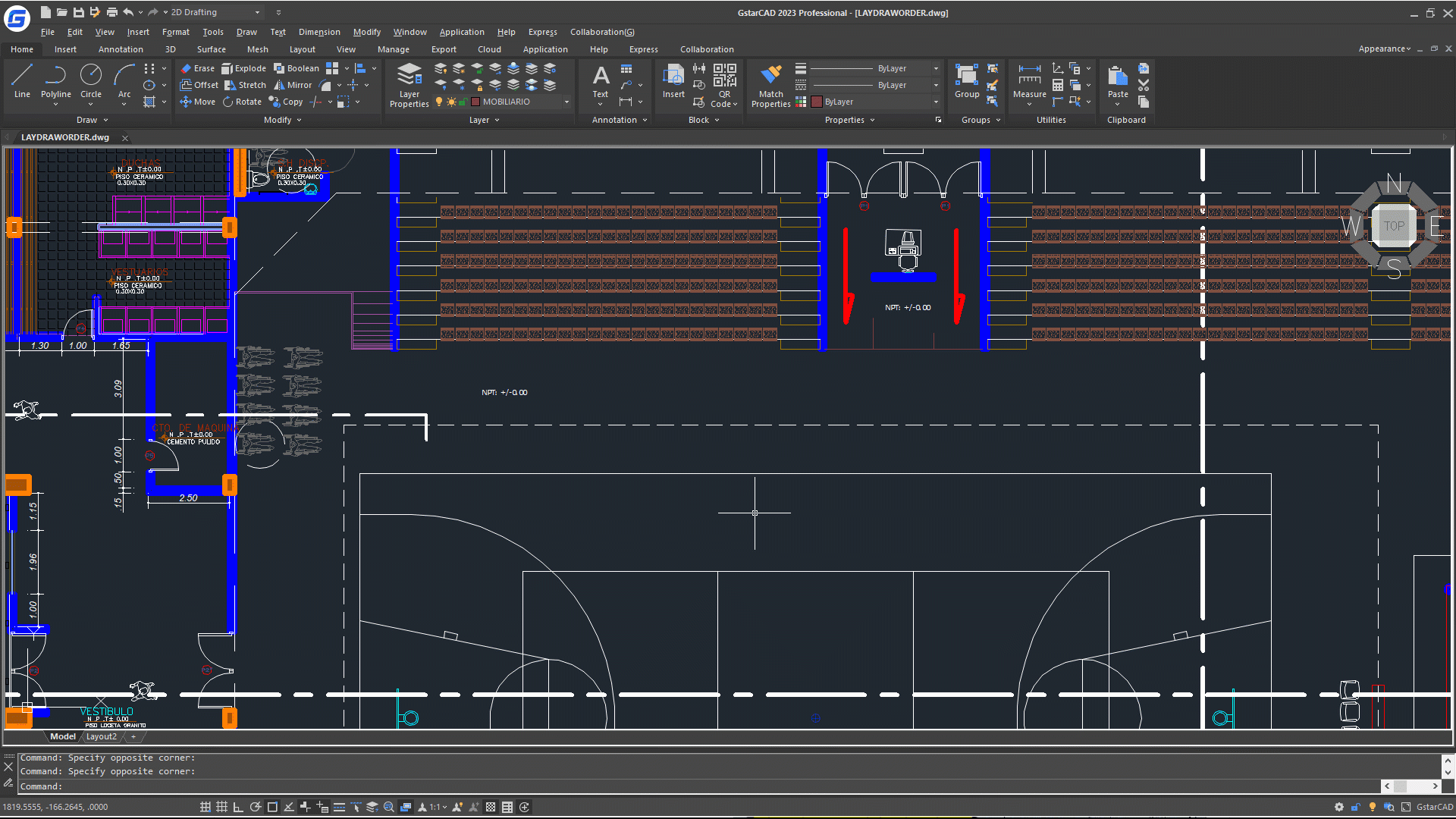
Task: Expand the Modify panel arrow
Action: point(299,120)
